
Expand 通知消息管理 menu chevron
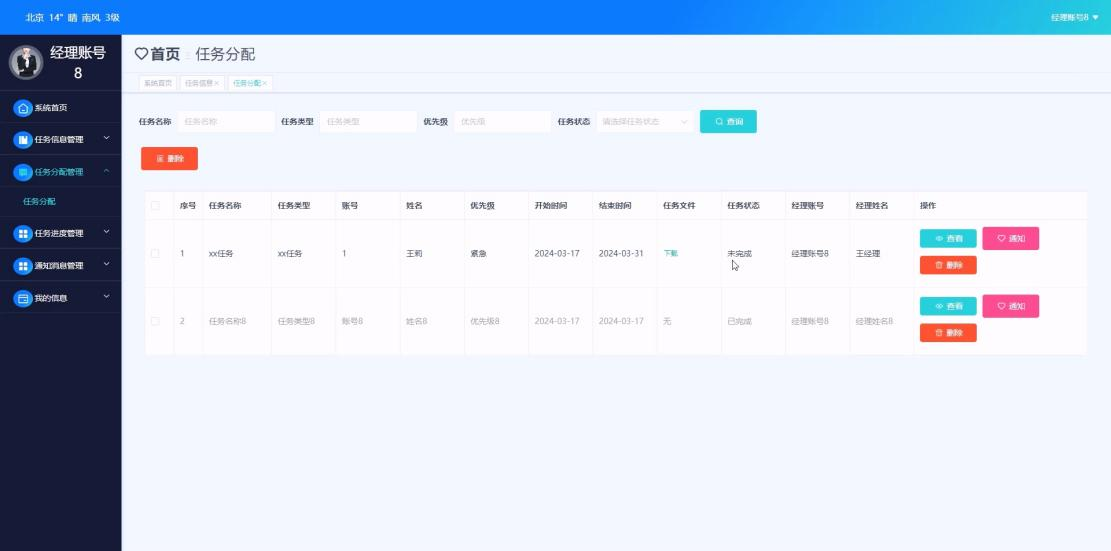point(106,264)
